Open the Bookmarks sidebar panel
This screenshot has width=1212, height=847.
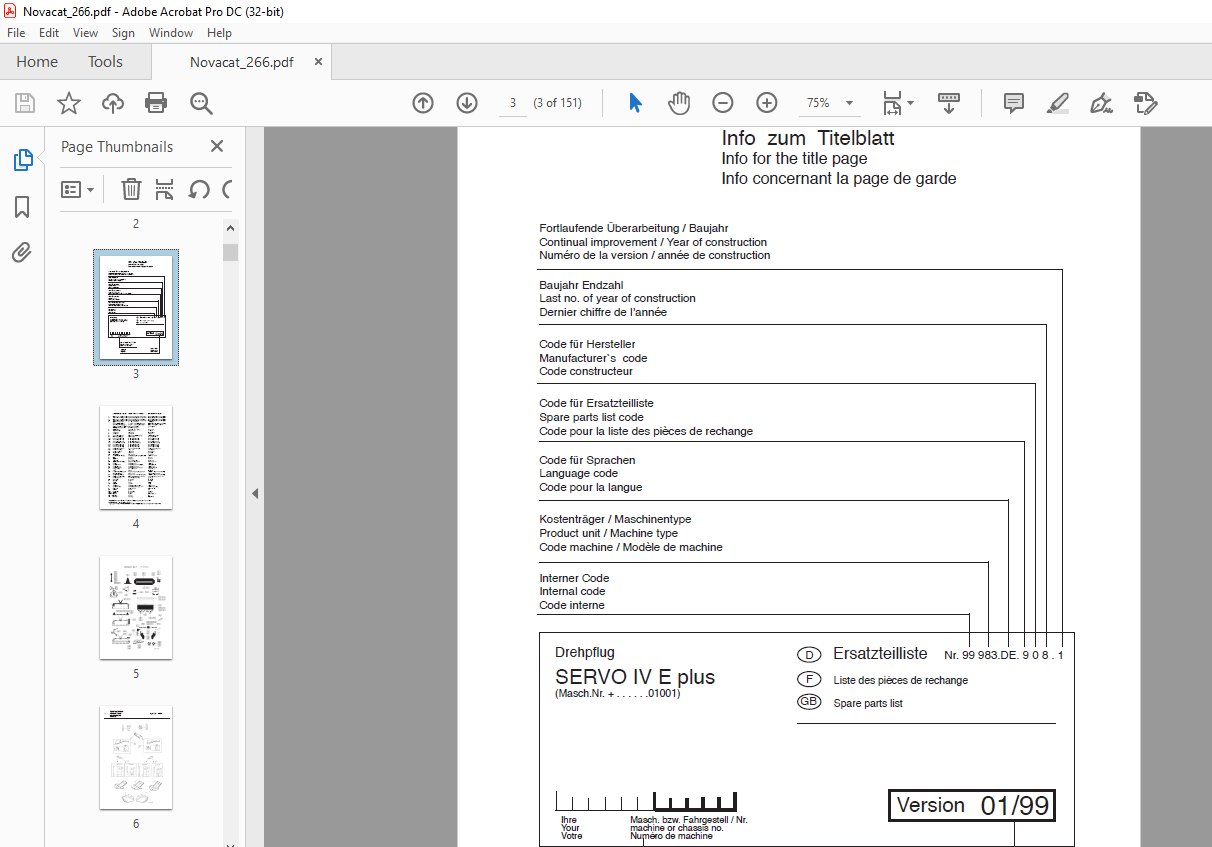[x=22, y=207]
